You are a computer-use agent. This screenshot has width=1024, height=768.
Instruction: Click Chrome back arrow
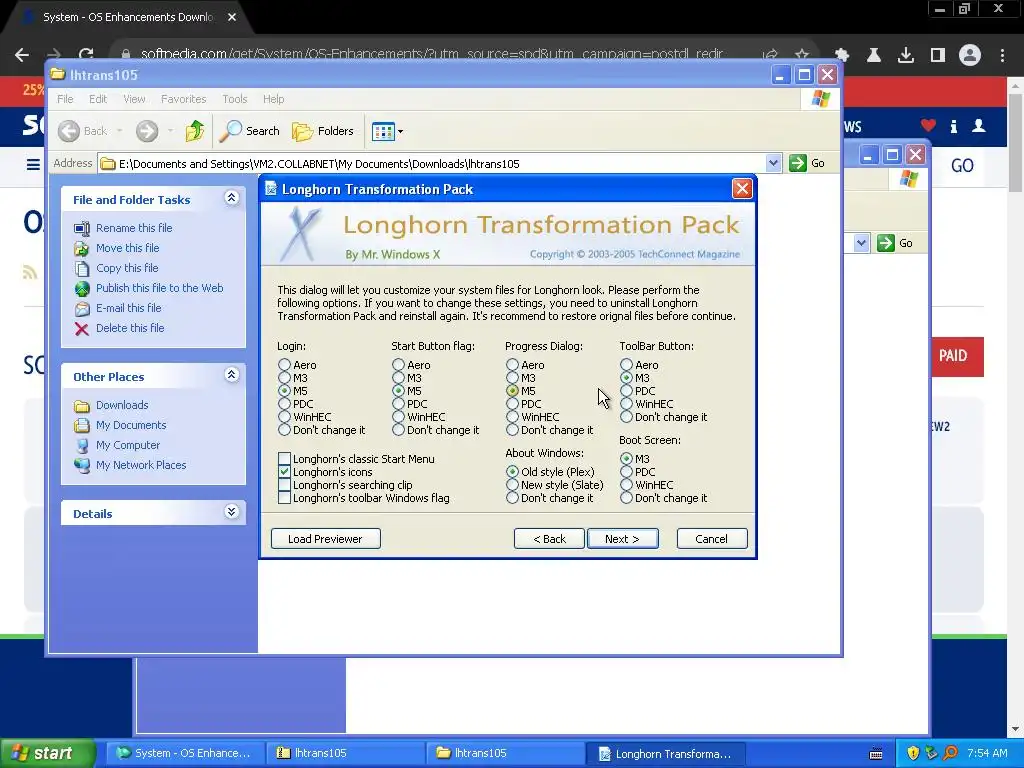point(22,55)
